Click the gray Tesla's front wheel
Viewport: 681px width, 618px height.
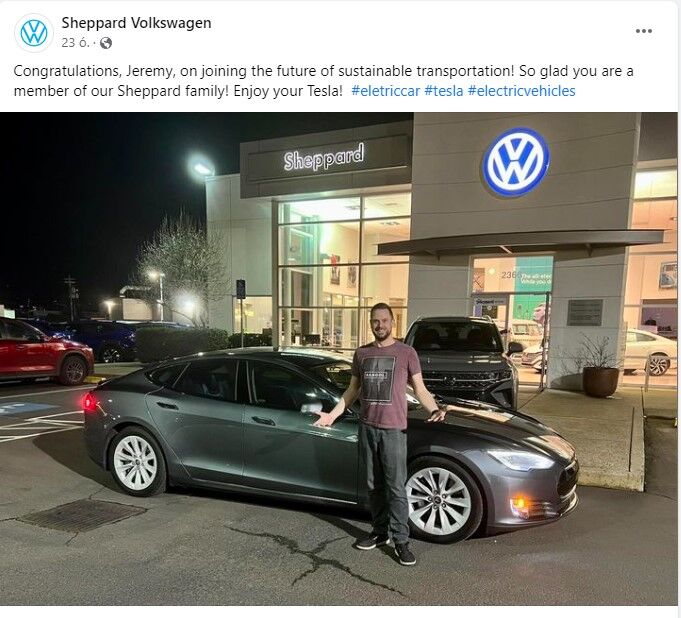(x=441, y=500)
